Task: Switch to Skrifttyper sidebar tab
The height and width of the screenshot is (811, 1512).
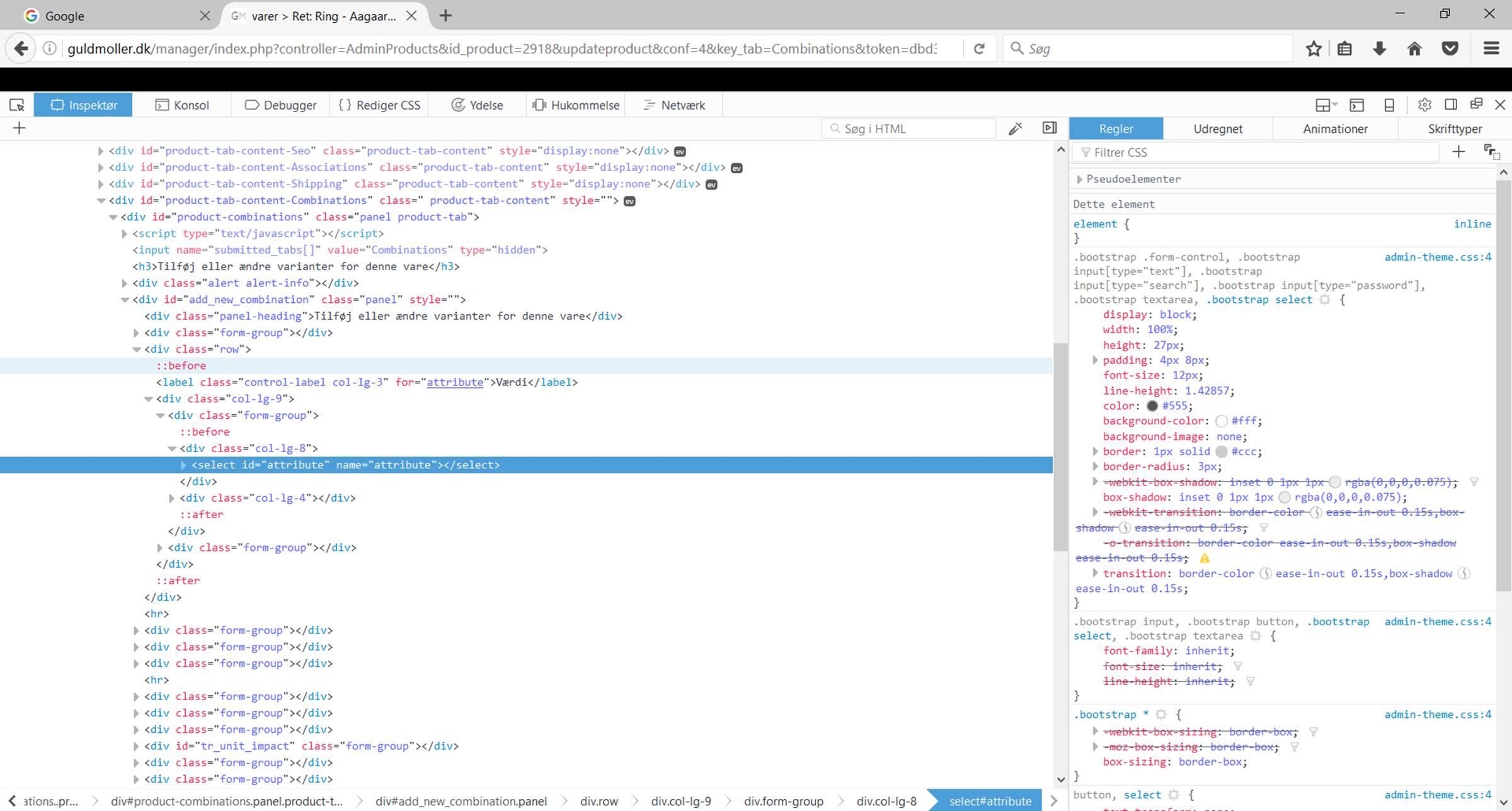Action: (x=1455, y=128)
